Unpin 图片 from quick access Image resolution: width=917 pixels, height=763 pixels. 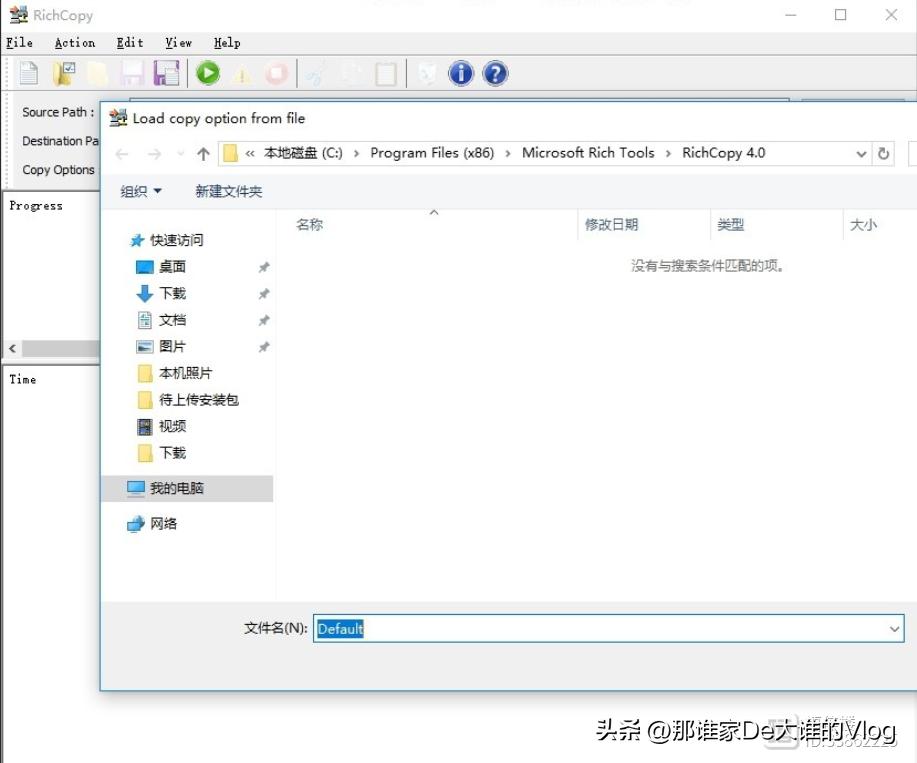(263, 347)
